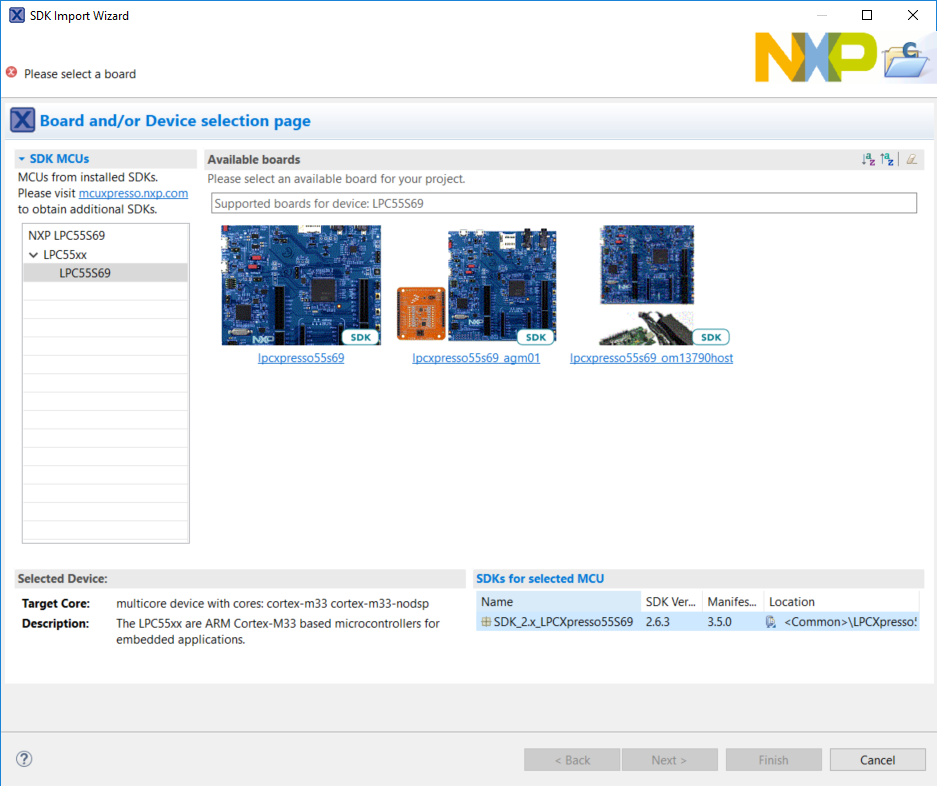Sort boards in descending alphabetical order

886,160
